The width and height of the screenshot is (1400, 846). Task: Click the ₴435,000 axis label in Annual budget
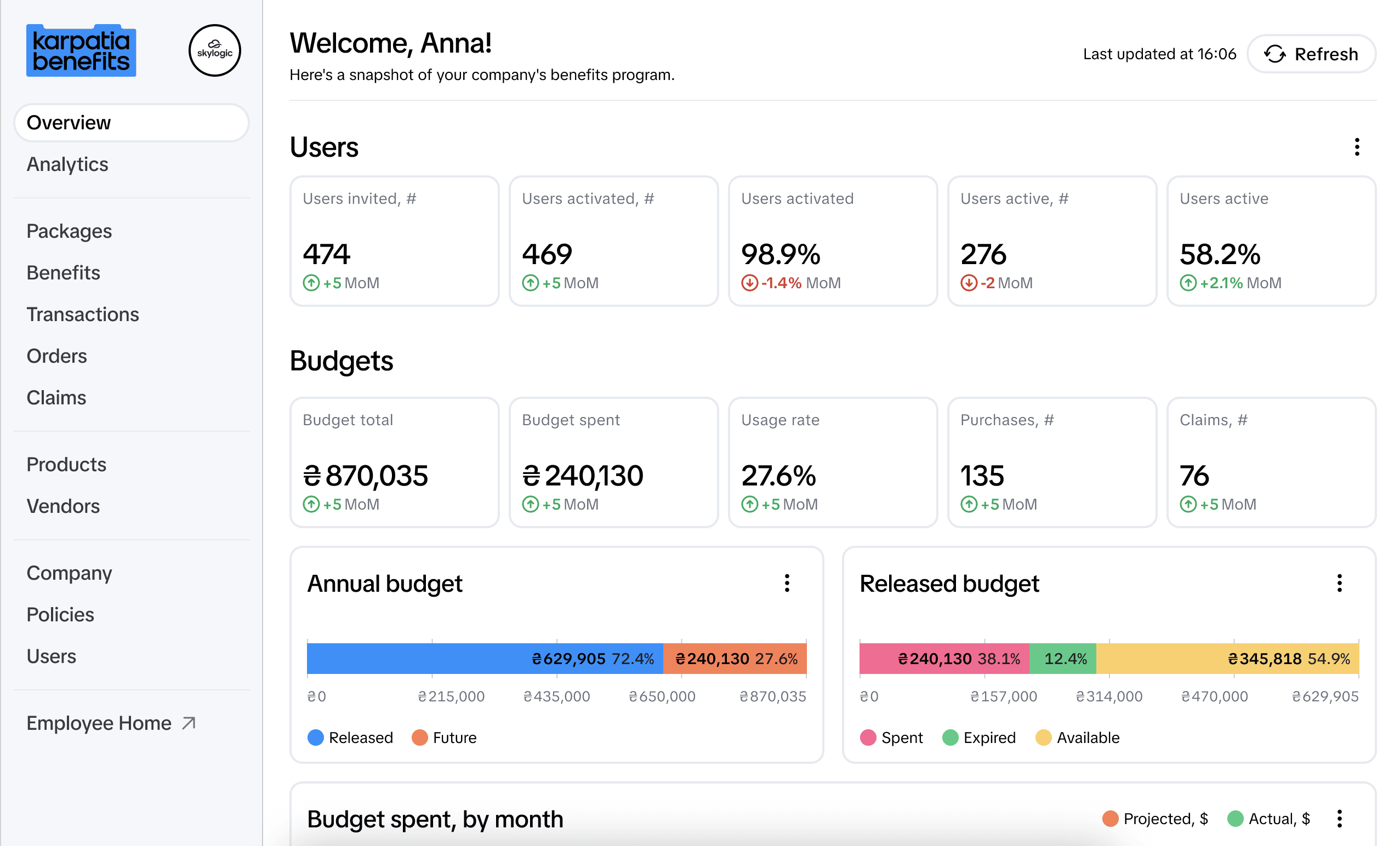[556, 696]
